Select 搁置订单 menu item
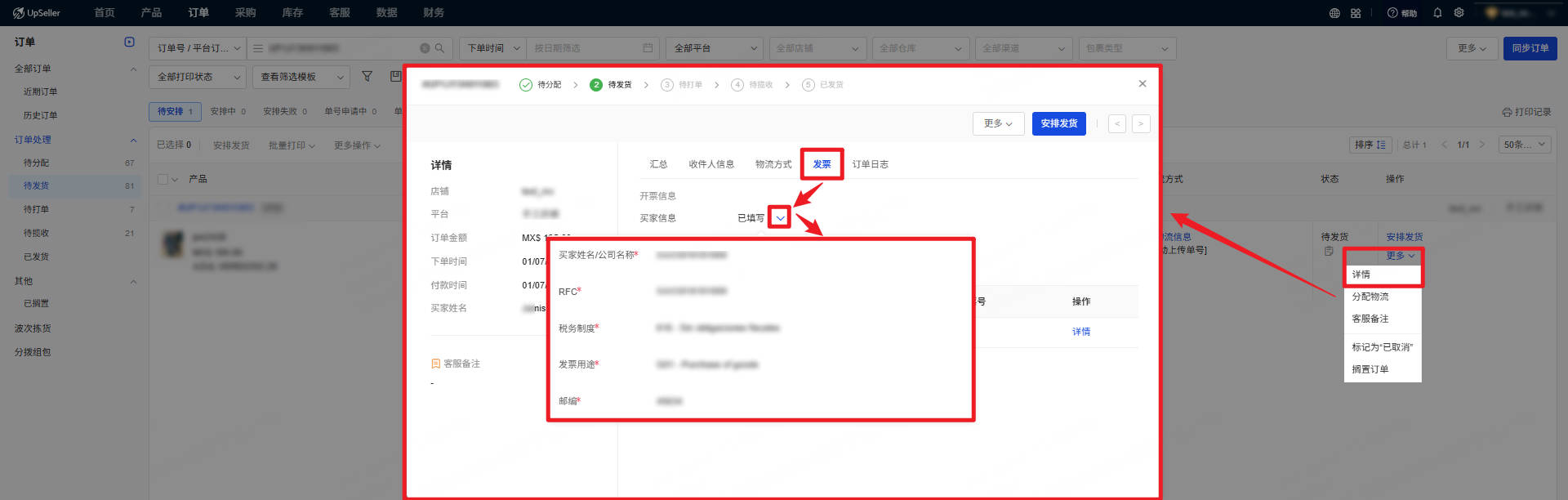Viewport: 1568px width, 500px height. (x=1383, y=369)
